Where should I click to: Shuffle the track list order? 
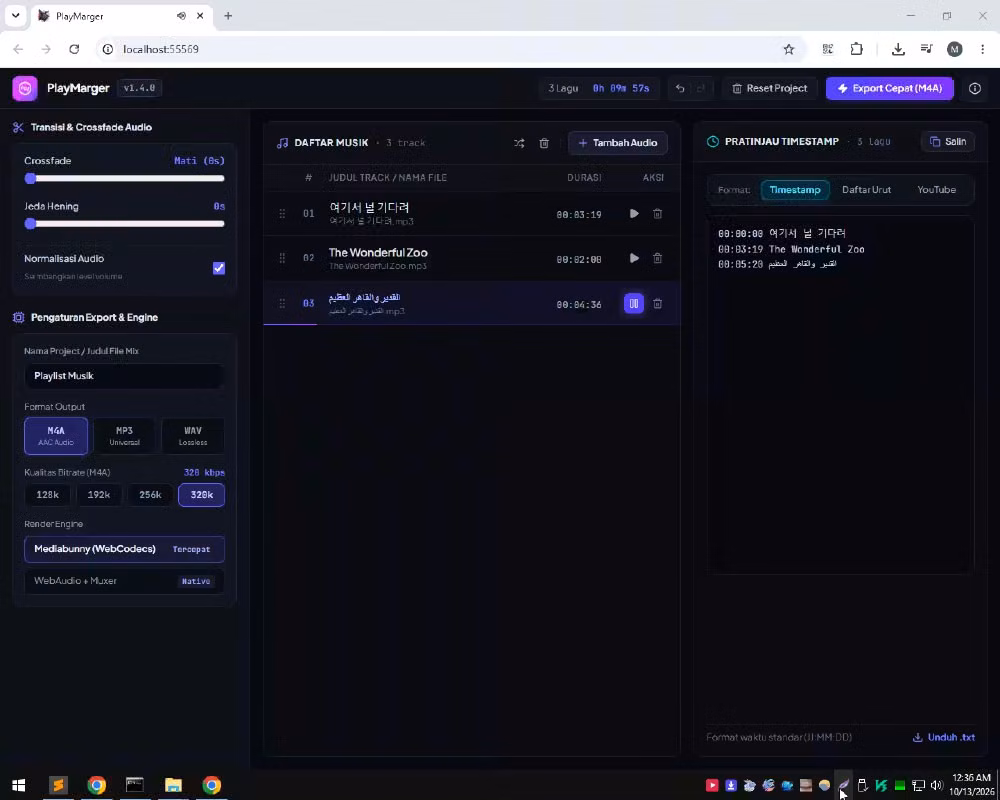click(519, 143)
